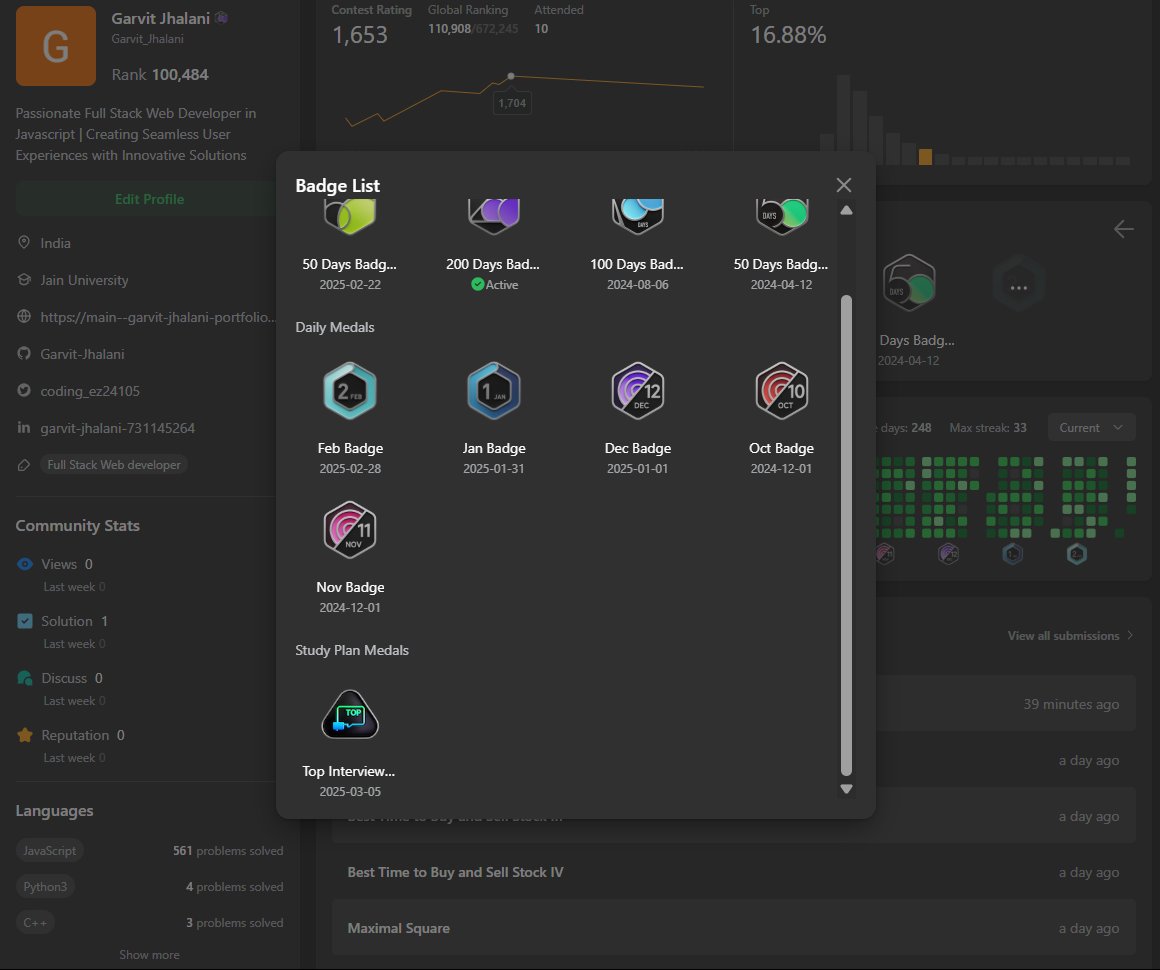
Task: Click the Daily Medals section heading
Action: click(x=334, y=327)
